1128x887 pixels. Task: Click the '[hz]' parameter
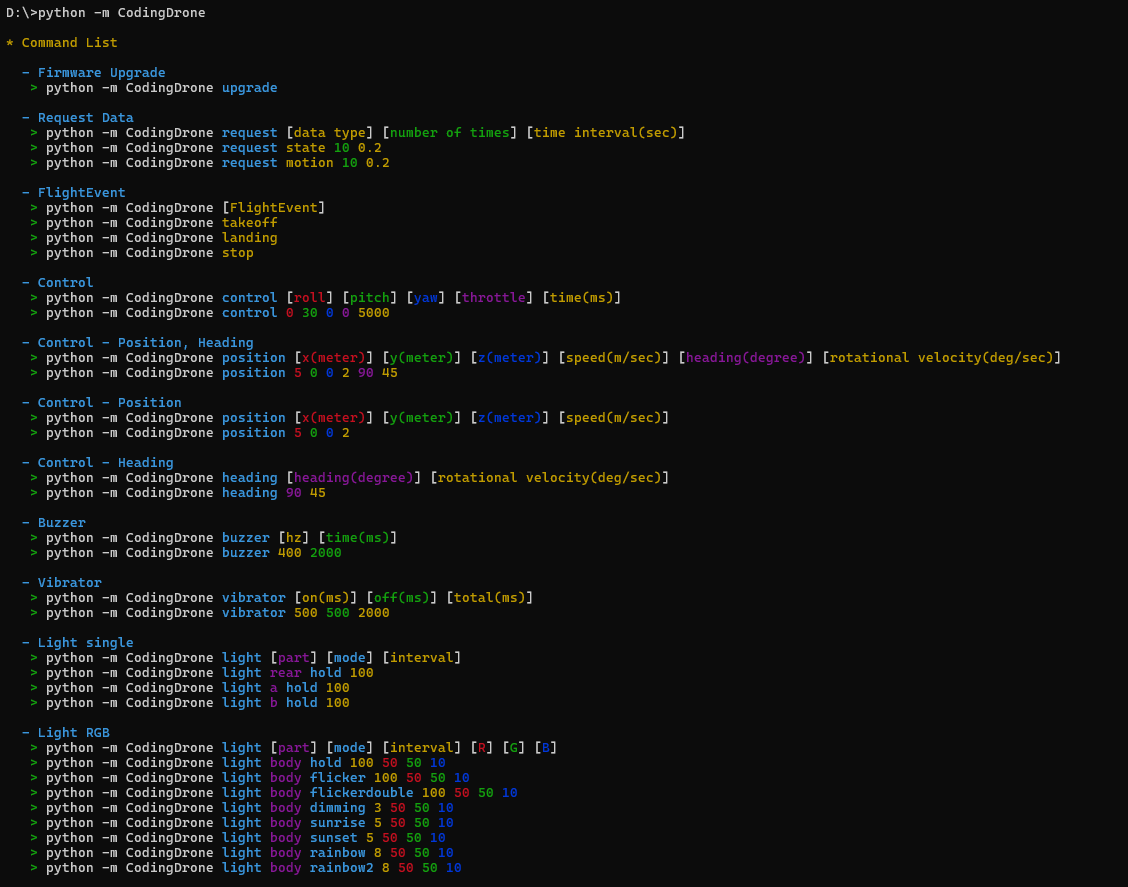click(x=294, y=538)
